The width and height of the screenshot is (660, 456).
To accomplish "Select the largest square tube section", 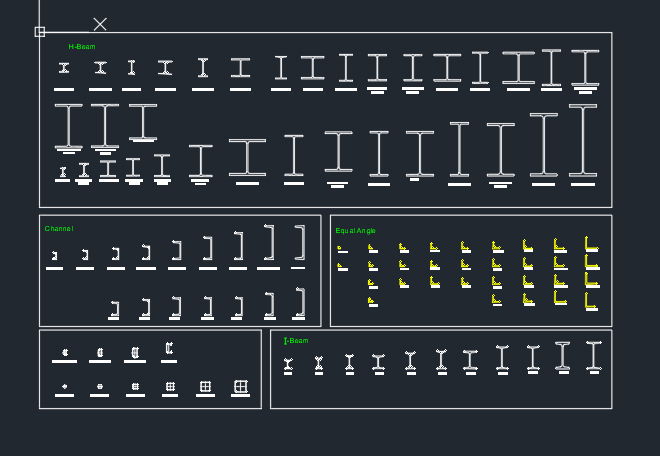I will (240, 386).
